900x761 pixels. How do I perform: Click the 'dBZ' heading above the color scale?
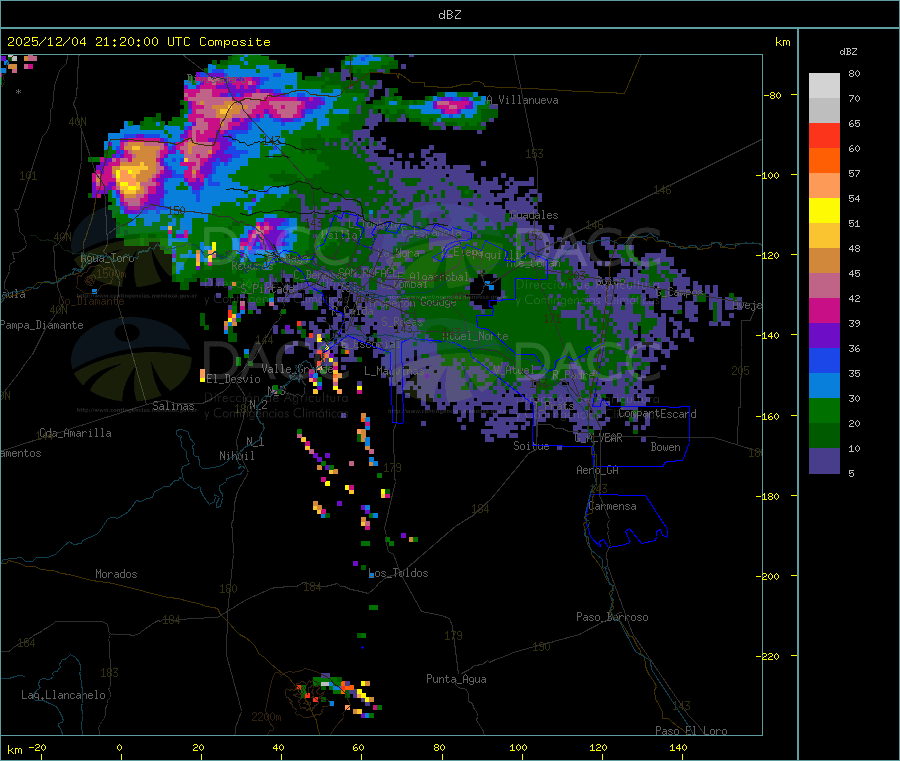(x=848, y=52)
